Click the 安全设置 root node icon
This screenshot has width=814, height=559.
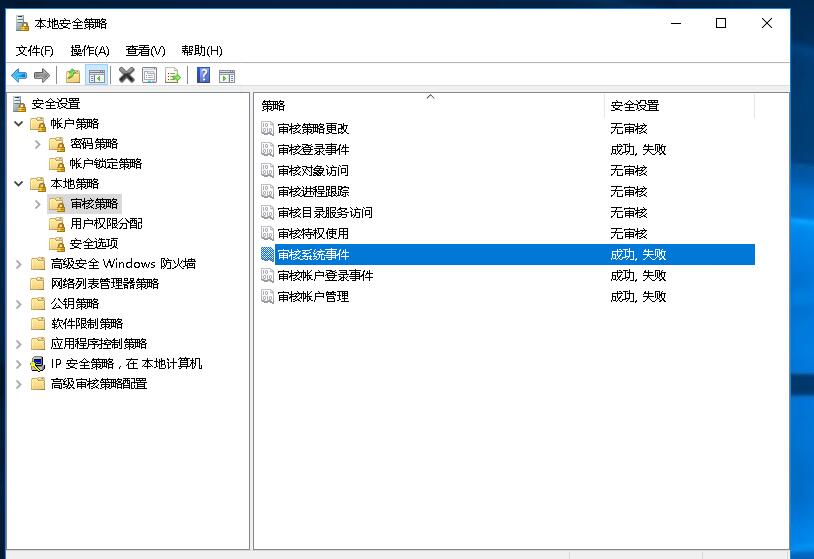tap(20, 104)
